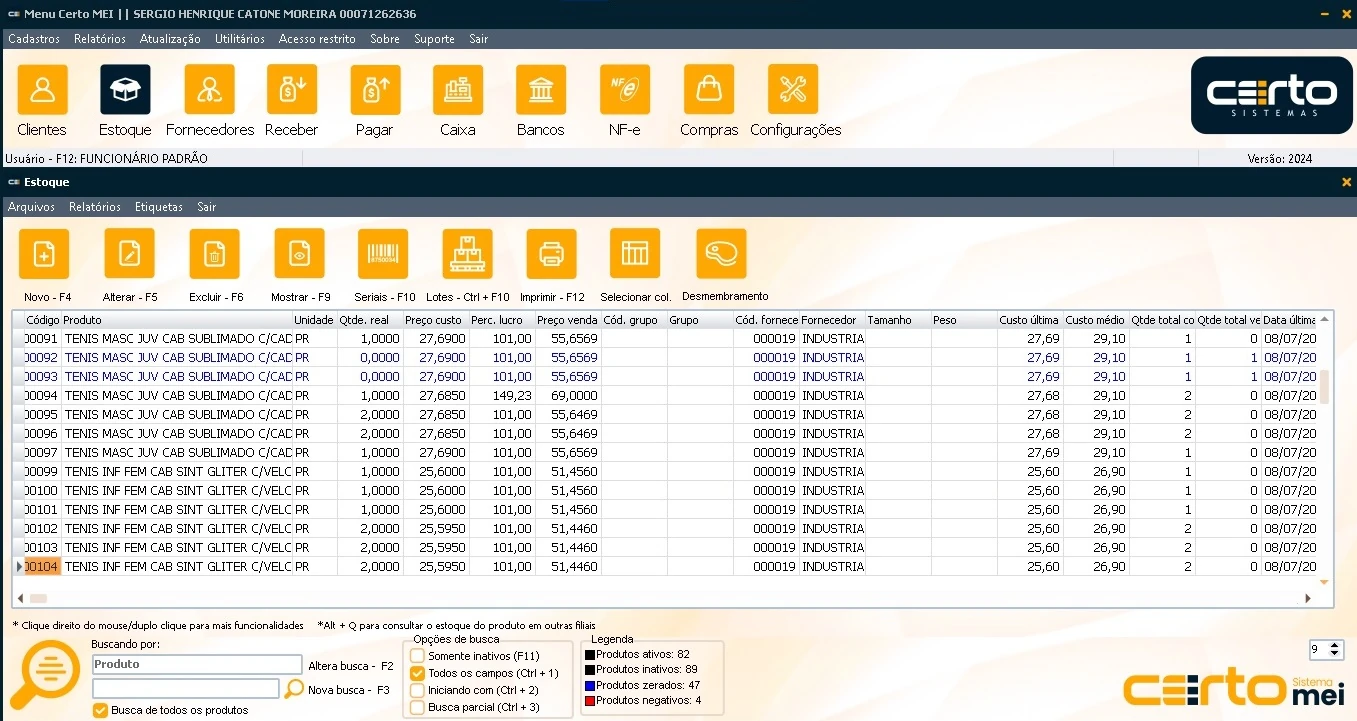Click the magnifier Nova busca icon
Image resolution: width=1357 pixels, height=721 pixels.
[294, 689]
